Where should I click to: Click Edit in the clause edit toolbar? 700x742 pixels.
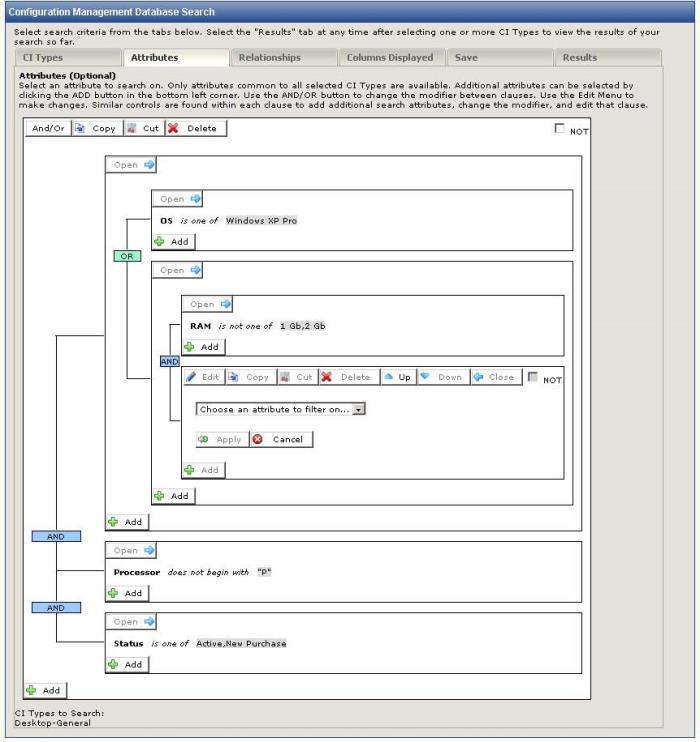[204, 377]
